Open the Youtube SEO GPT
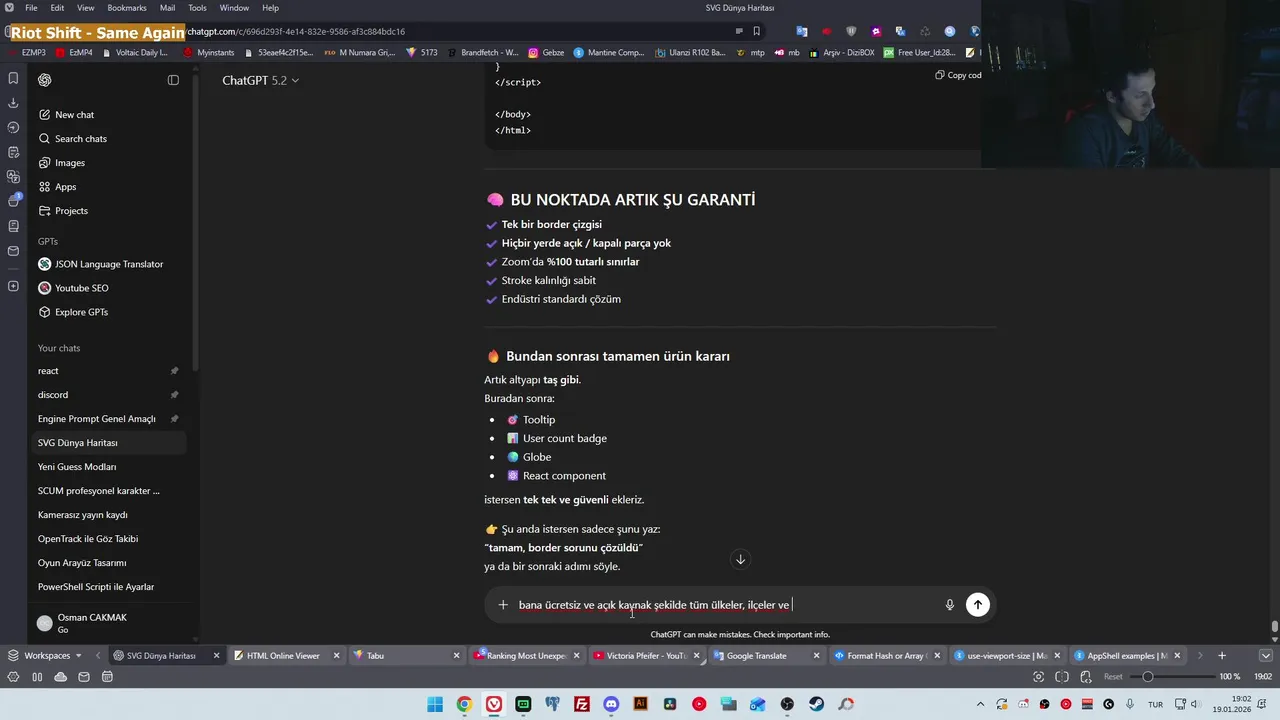Viewport: 1280px width, 720px height. pos(110,288)
